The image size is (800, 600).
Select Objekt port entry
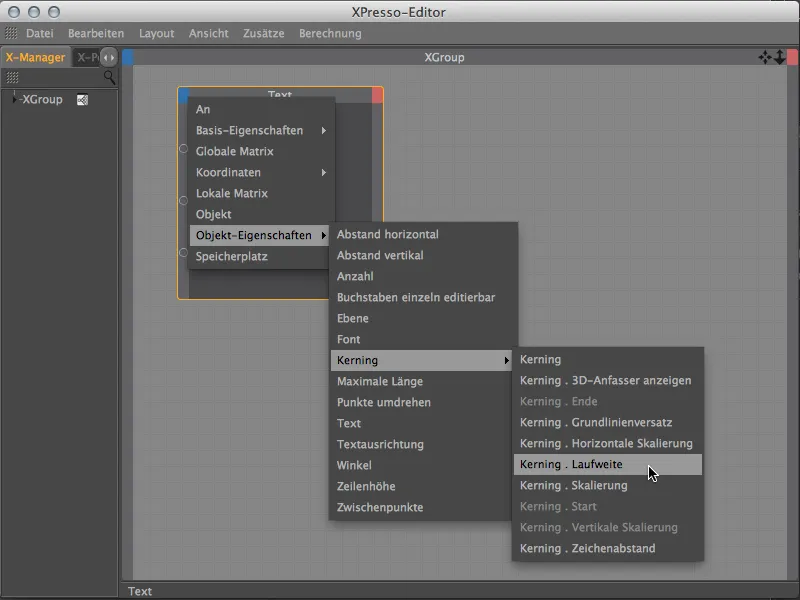[260, 214]
